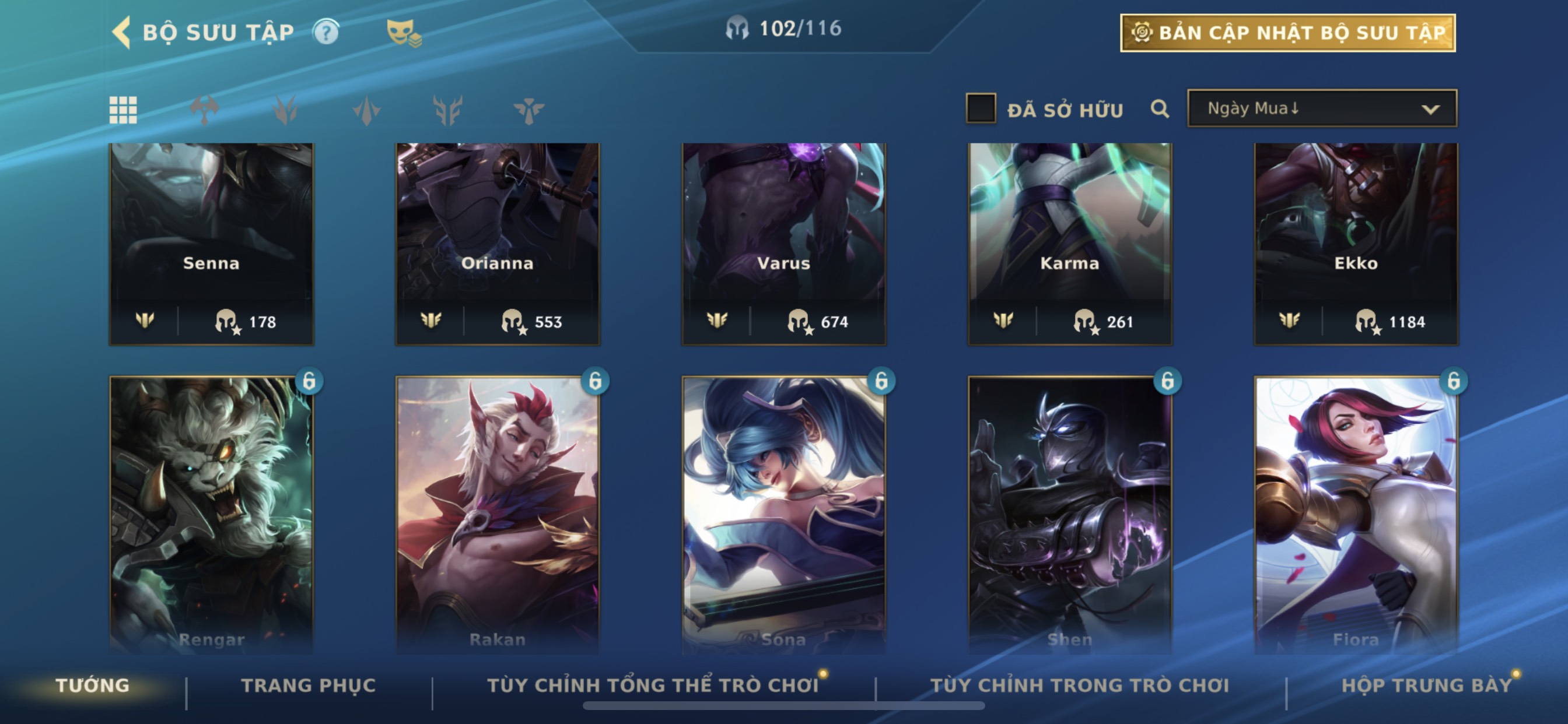Go back using the Bộ Sưu Tập arrow
This screenshot has height=724, width=1568.
(122, 31)
